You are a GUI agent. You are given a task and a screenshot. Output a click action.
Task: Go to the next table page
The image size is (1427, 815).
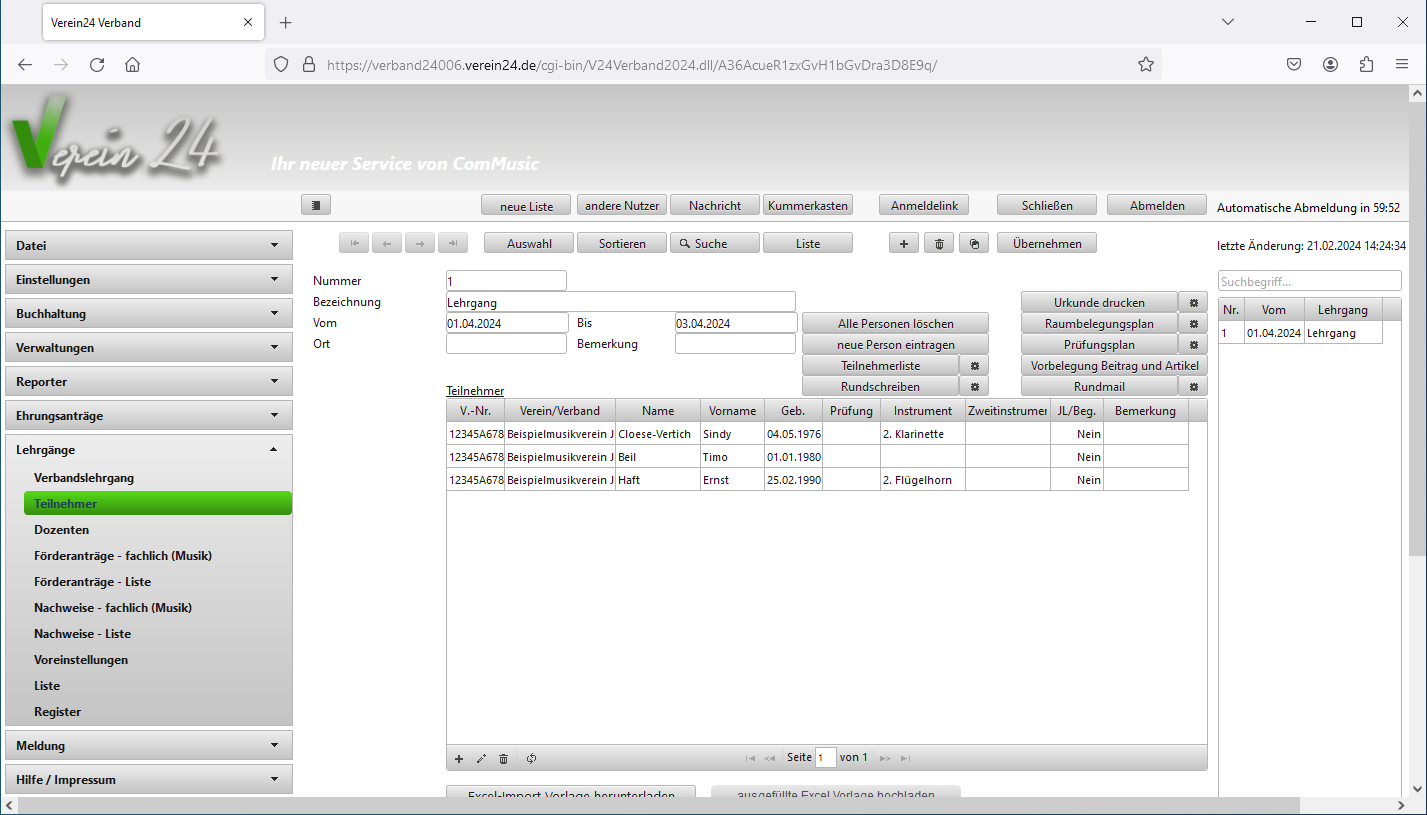[x=885, y=758]
